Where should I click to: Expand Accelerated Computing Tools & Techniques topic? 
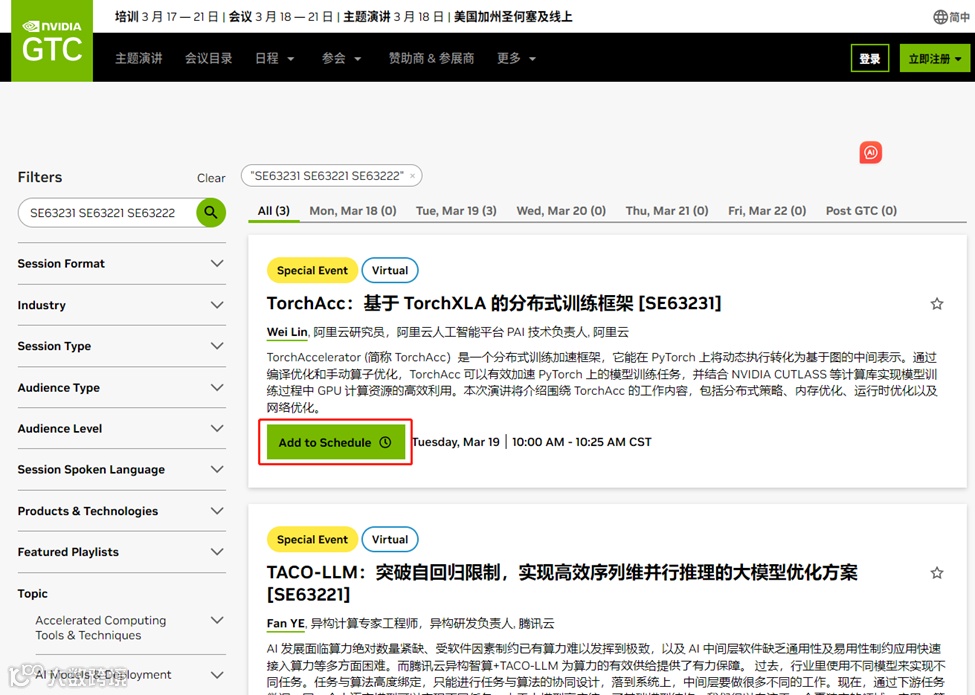pyautogui.click(x=130, y=628)
